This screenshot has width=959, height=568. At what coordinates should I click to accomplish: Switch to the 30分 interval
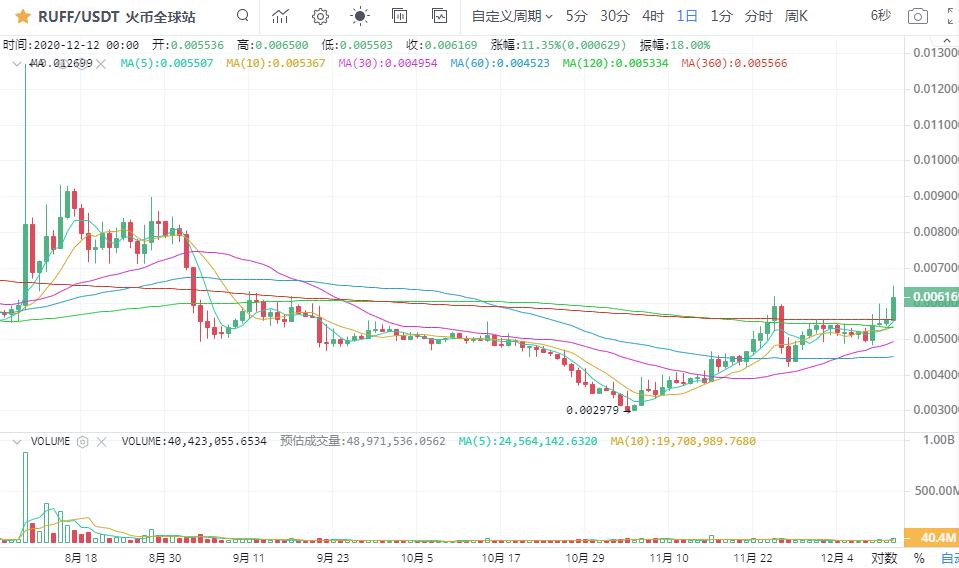614,16
